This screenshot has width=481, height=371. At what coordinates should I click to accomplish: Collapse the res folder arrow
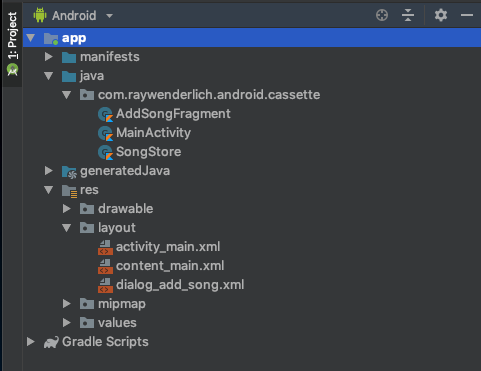click(x=49, y=190)
